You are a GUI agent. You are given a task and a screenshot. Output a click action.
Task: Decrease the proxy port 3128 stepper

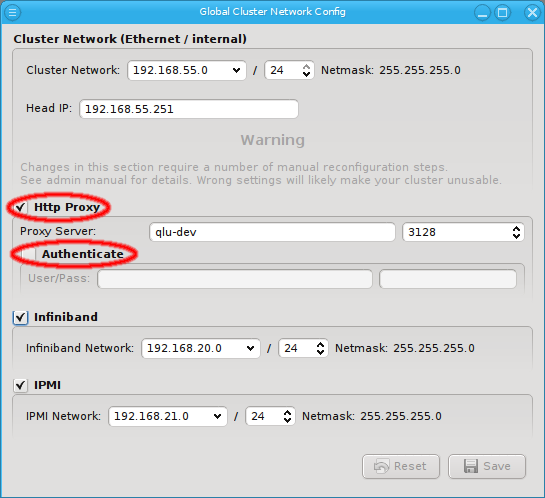tap(516, 236)
